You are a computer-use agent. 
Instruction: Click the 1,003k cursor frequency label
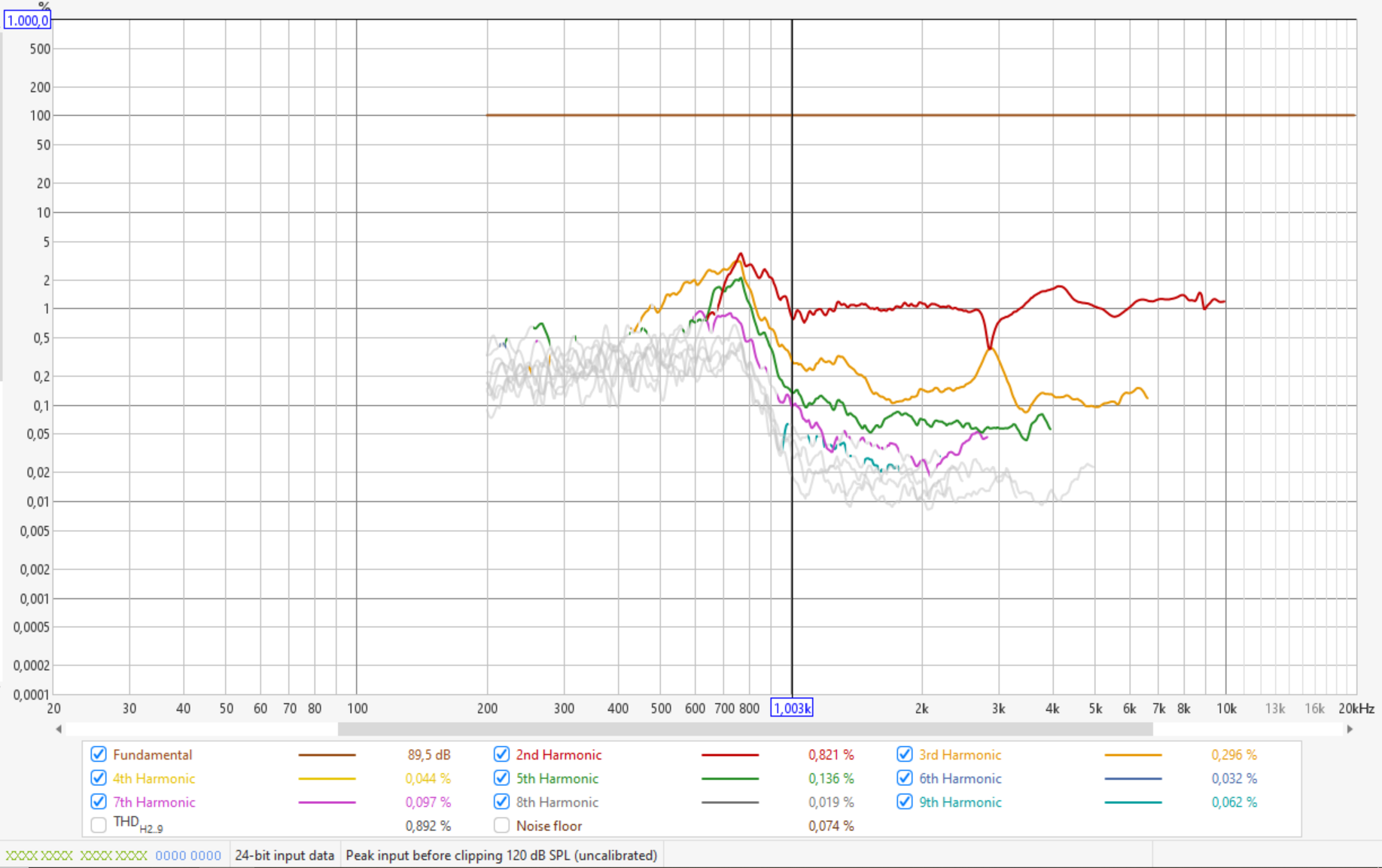click(792, 708)
